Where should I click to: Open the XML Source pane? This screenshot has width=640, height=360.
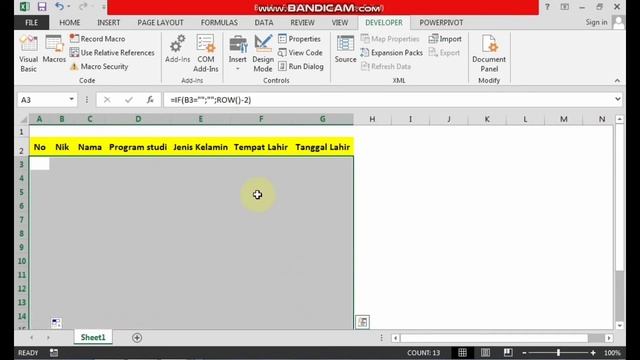[x=345, y=49]
